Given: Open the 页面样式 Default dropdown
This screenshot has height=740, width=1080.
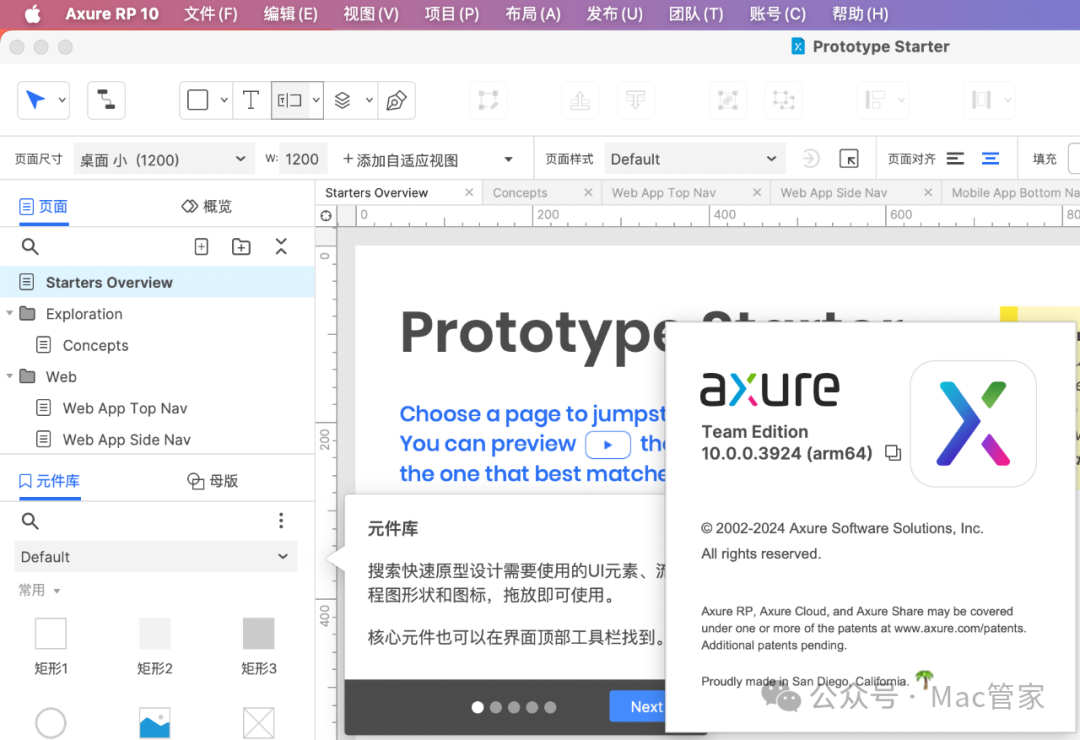Looking at the screenshot, I should point(695,159).
